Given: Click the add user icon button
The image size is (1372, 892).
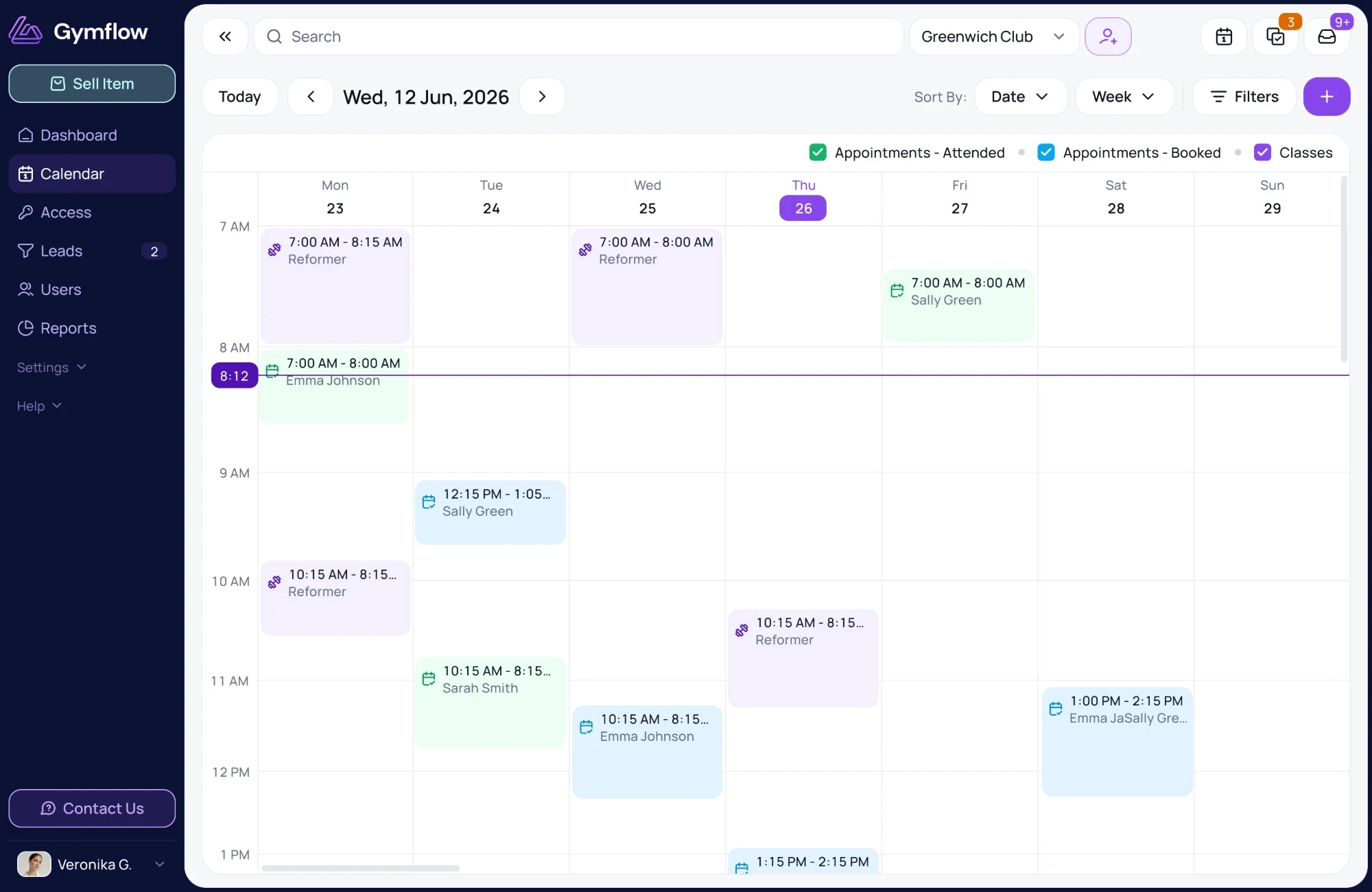Looking at the screenshot, I should click(x=1108, y=36).
